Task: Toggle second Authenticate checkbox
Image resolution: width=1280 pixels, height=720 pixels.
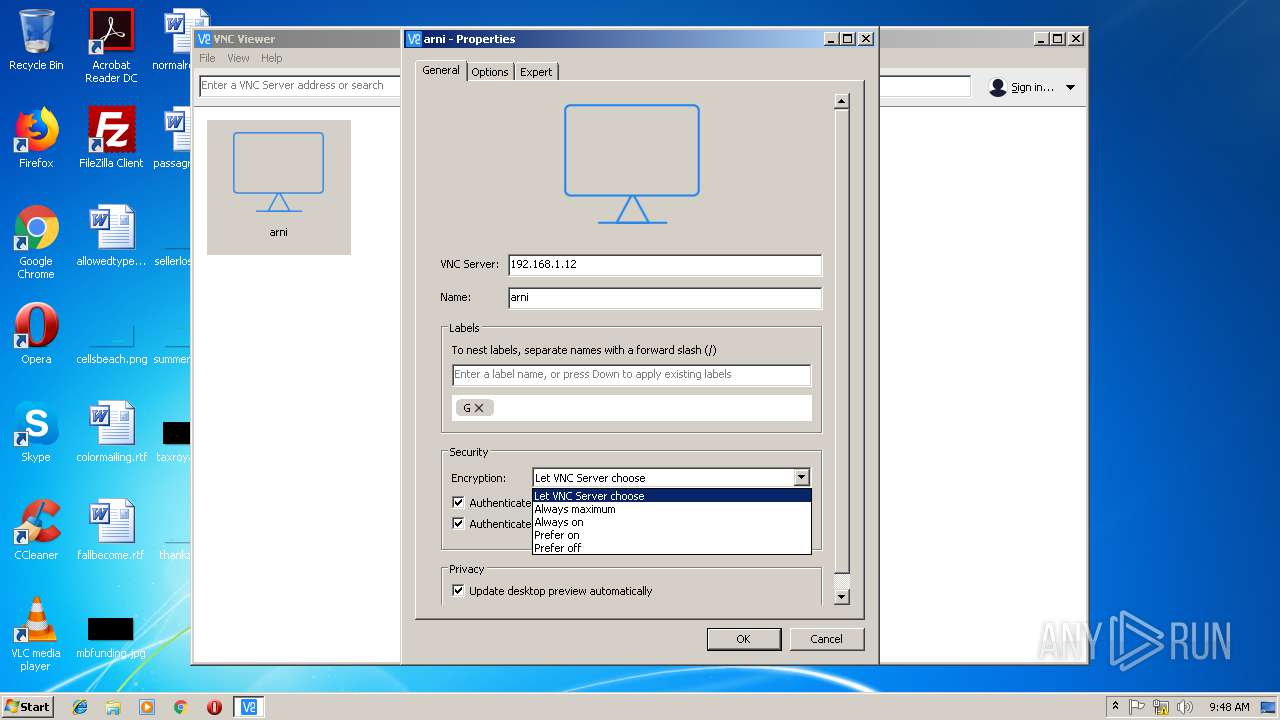Action: pos(458,524)
